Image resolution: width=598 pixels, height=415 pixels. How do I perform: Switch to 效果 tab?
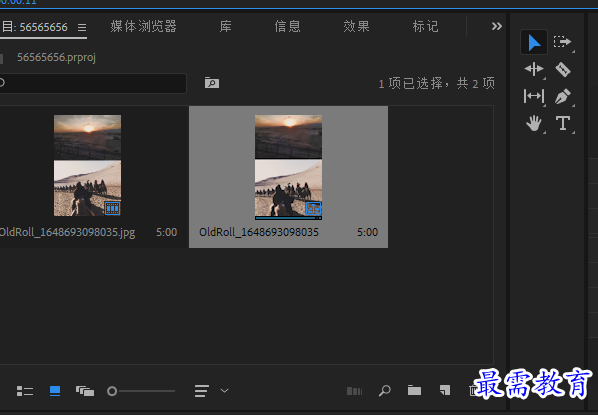click(x=356, y=26)
